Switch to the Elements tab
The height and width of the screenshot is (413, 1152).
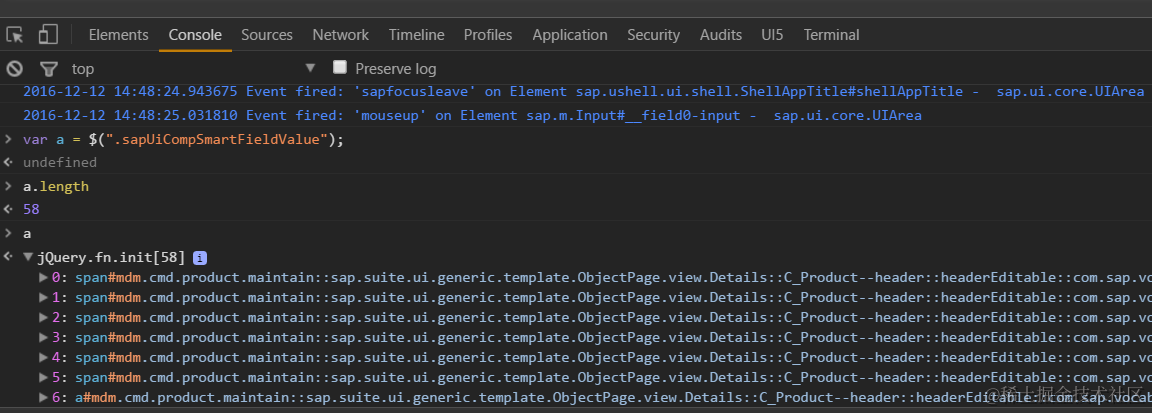(x=118, y=35)
